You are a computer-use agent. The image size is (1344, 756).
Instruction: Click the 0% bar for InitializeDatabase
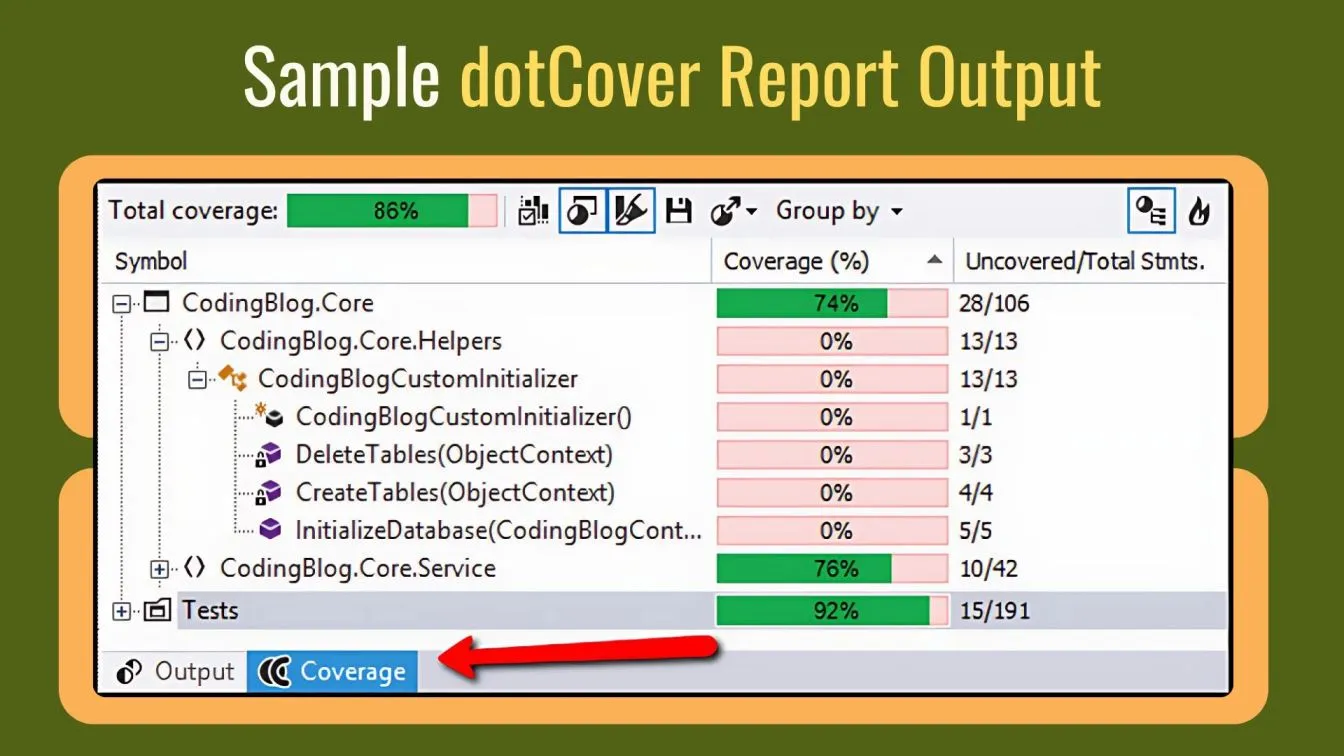pos(832,530)
